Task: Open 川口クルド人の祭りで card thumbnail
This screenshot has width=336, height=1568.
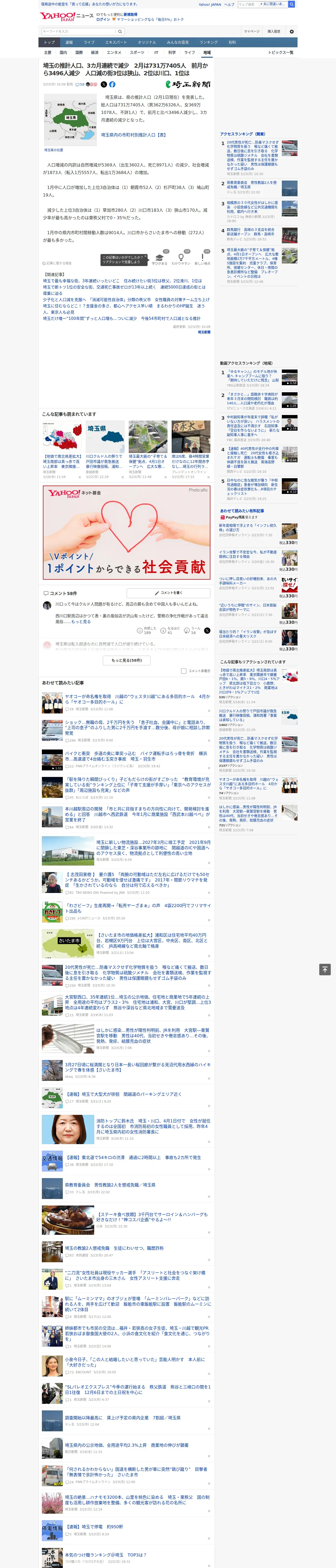Action: pos(105,437)
